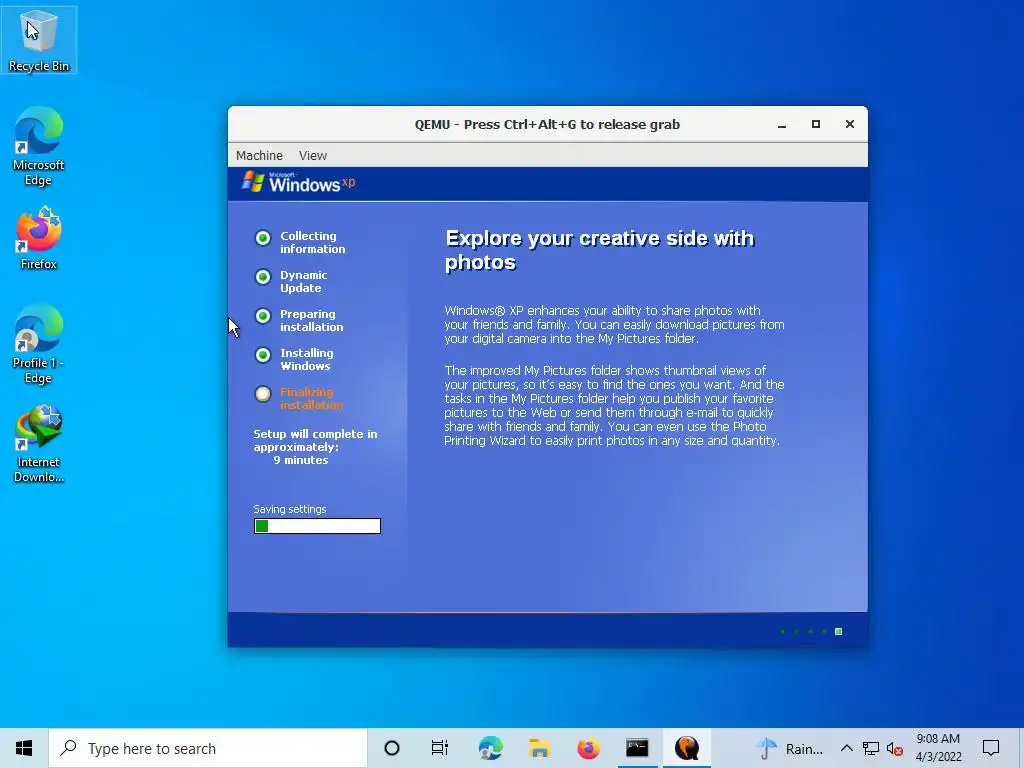1024x768 pixels.
Task: Click the muted volume tray icon
Action: click(895, 748)
